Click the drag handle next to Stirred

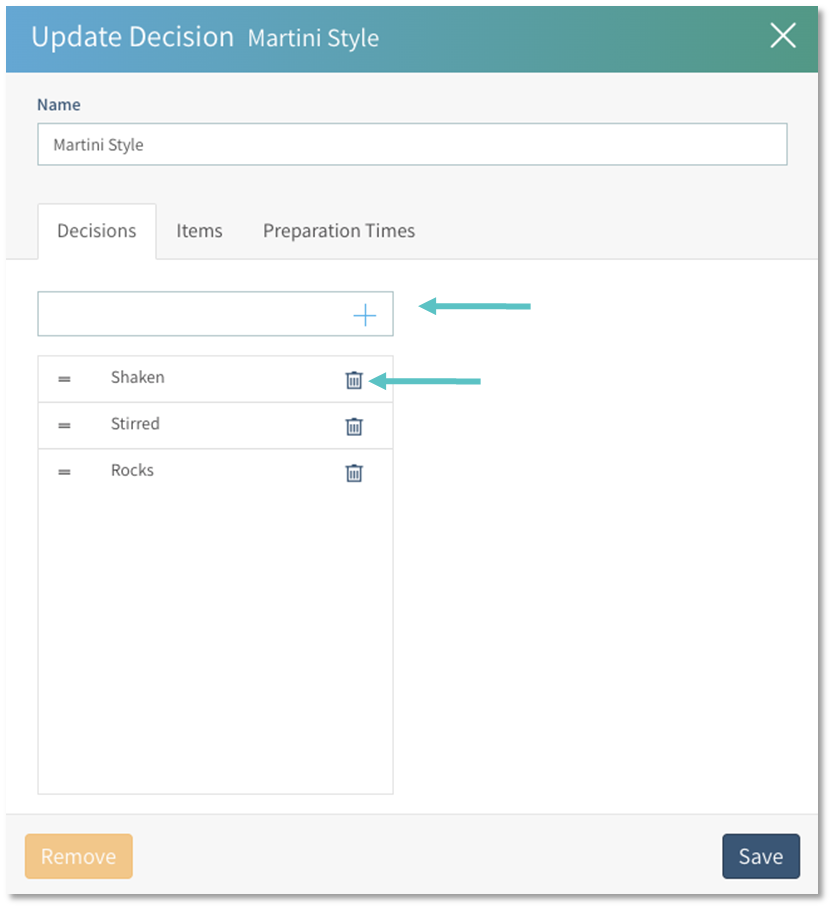(65, 424)
